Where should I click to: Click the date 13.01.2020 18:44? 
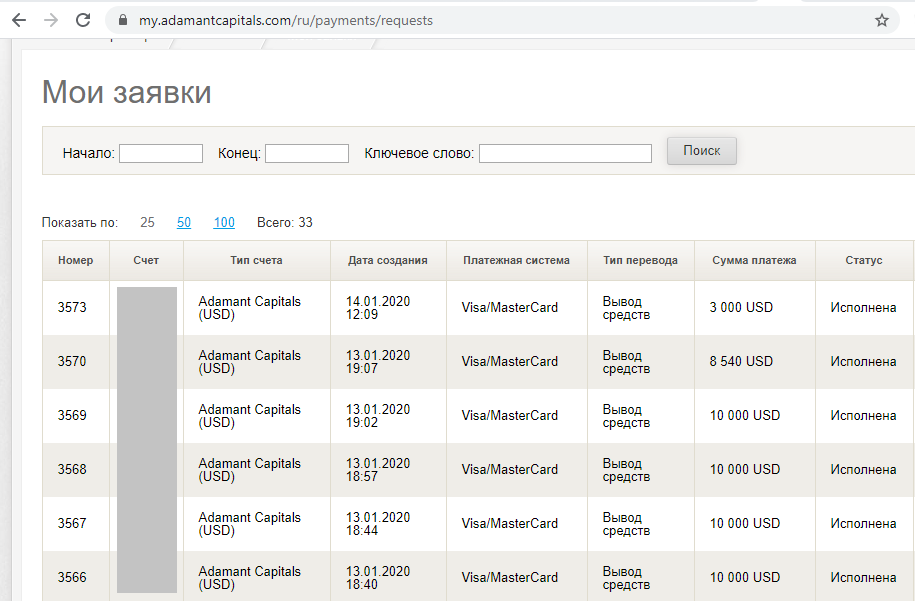[378, 524]
